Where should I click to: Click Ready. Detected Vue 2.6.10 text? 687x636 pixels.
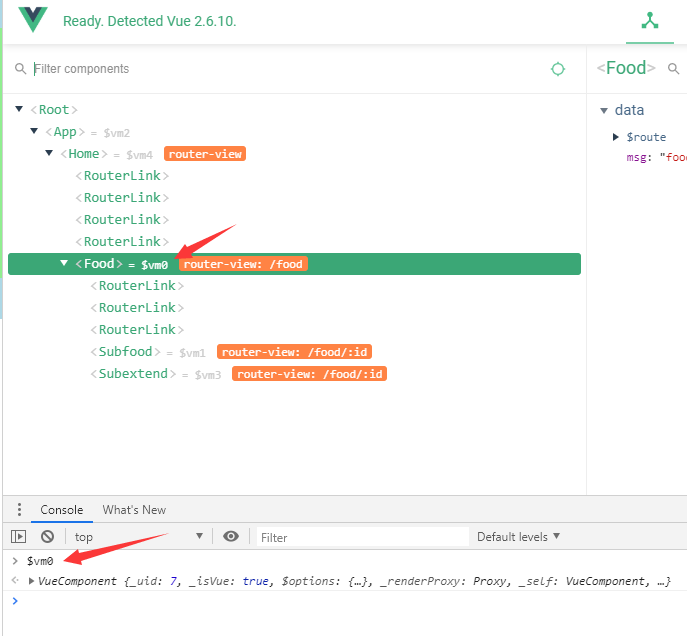(149, 21)
